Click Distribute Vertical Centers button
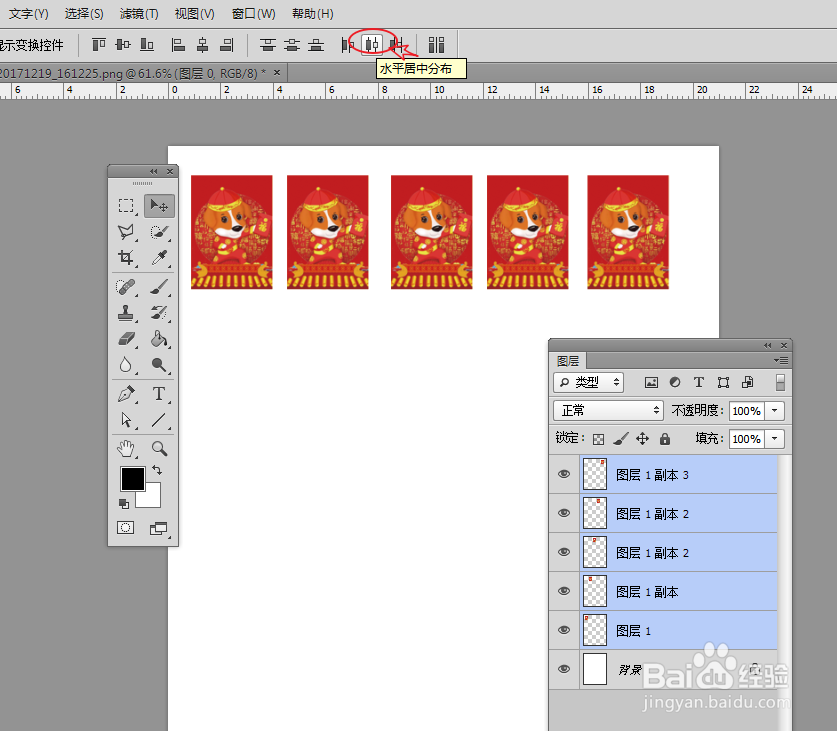The image size is (837, 731). tap(291, 44)
